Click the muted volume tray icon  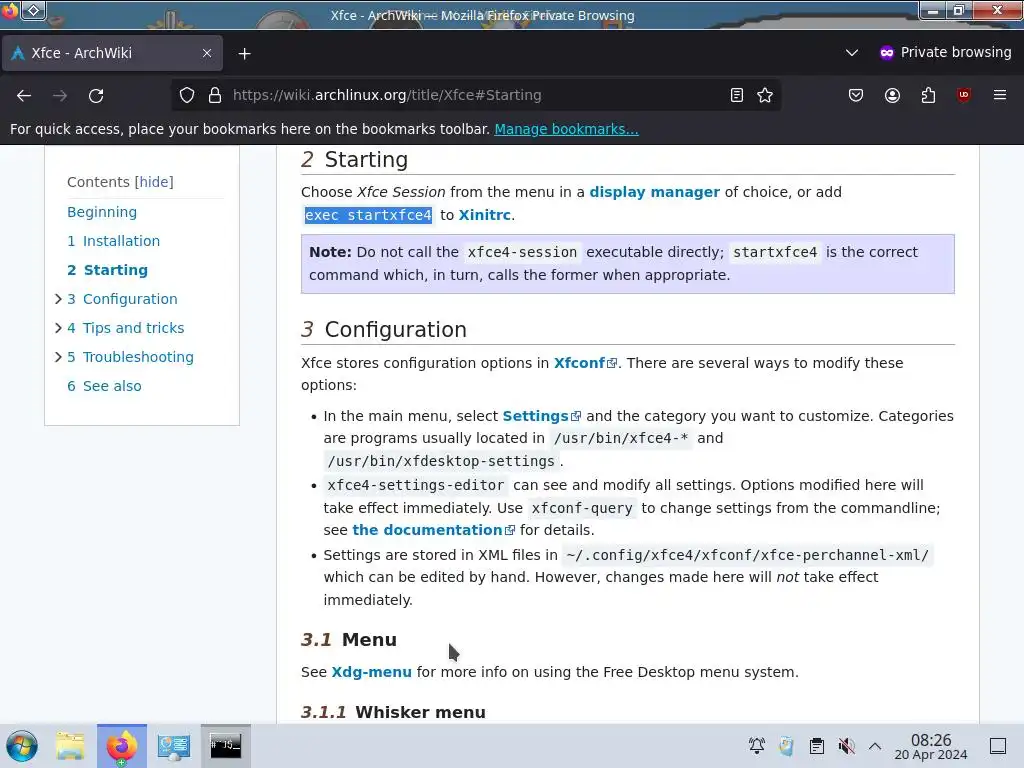(846, 746)
